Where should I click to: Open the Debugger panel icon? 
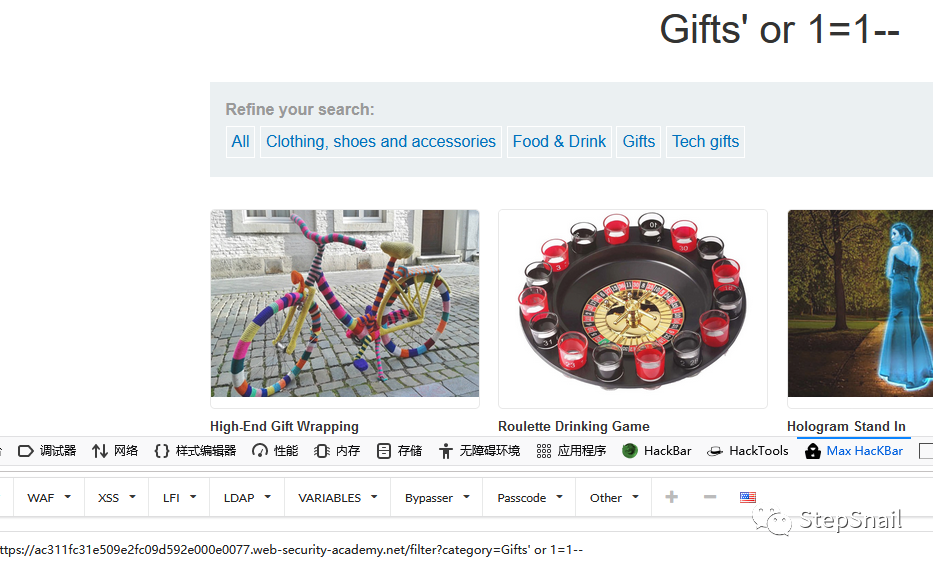[26, 451]
